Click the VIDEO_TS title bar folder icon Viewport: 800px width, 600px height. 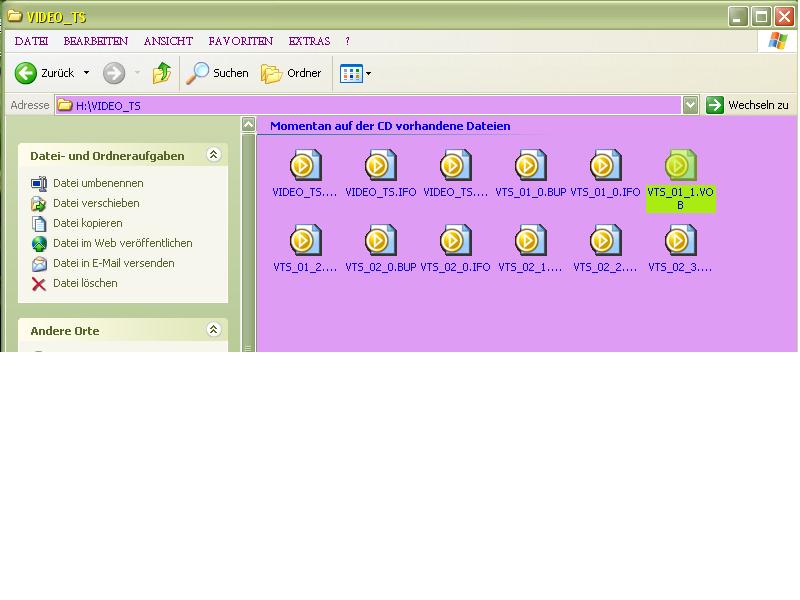(15, 16)
